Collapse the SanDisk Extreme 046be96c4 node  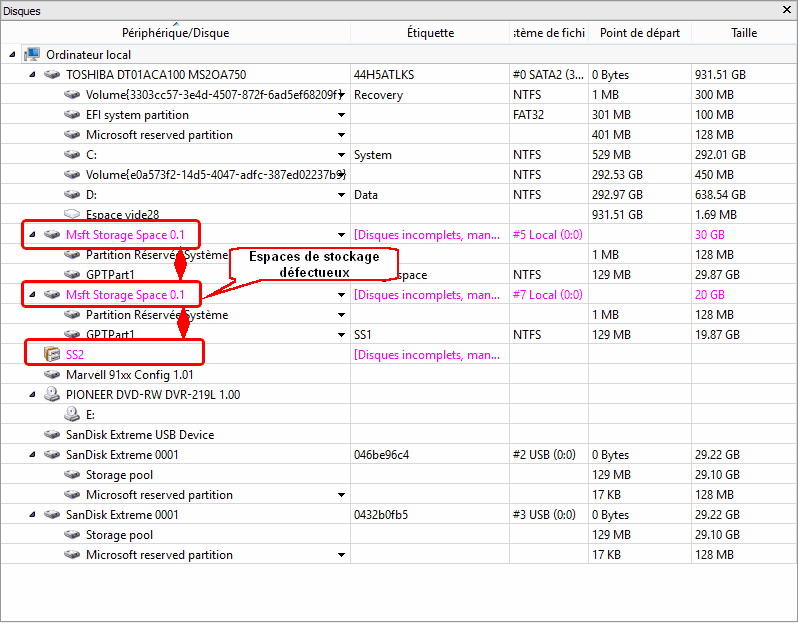point(33,455)
